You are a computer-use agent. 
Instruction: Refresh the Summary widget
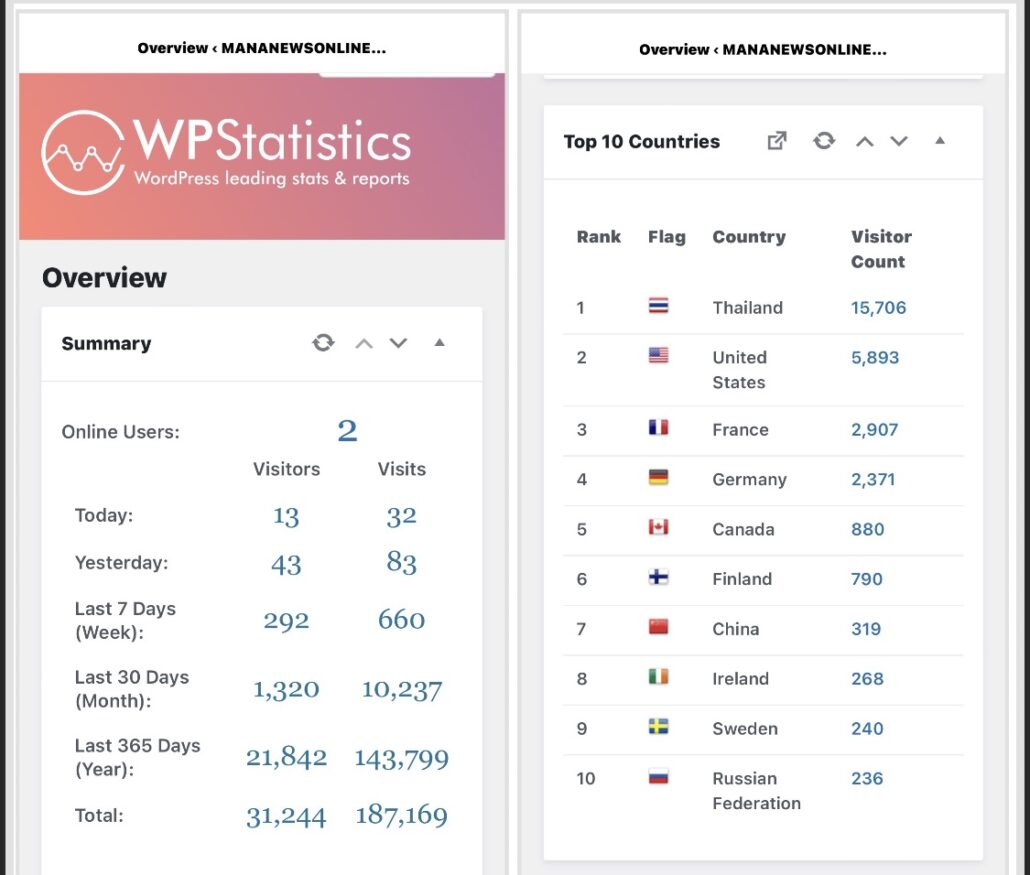323,343
